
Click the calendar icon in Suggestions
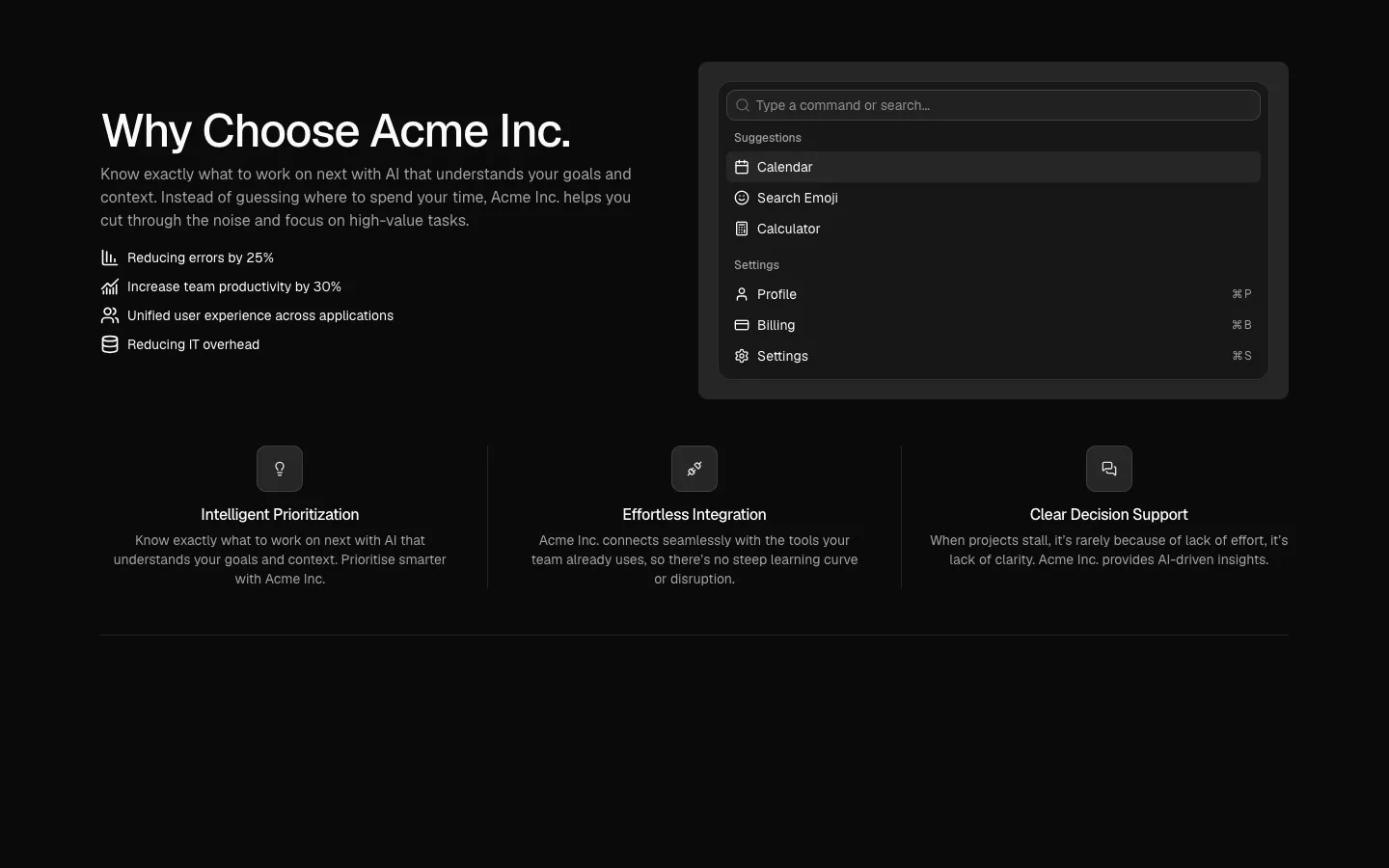click(x=742, y=167)
